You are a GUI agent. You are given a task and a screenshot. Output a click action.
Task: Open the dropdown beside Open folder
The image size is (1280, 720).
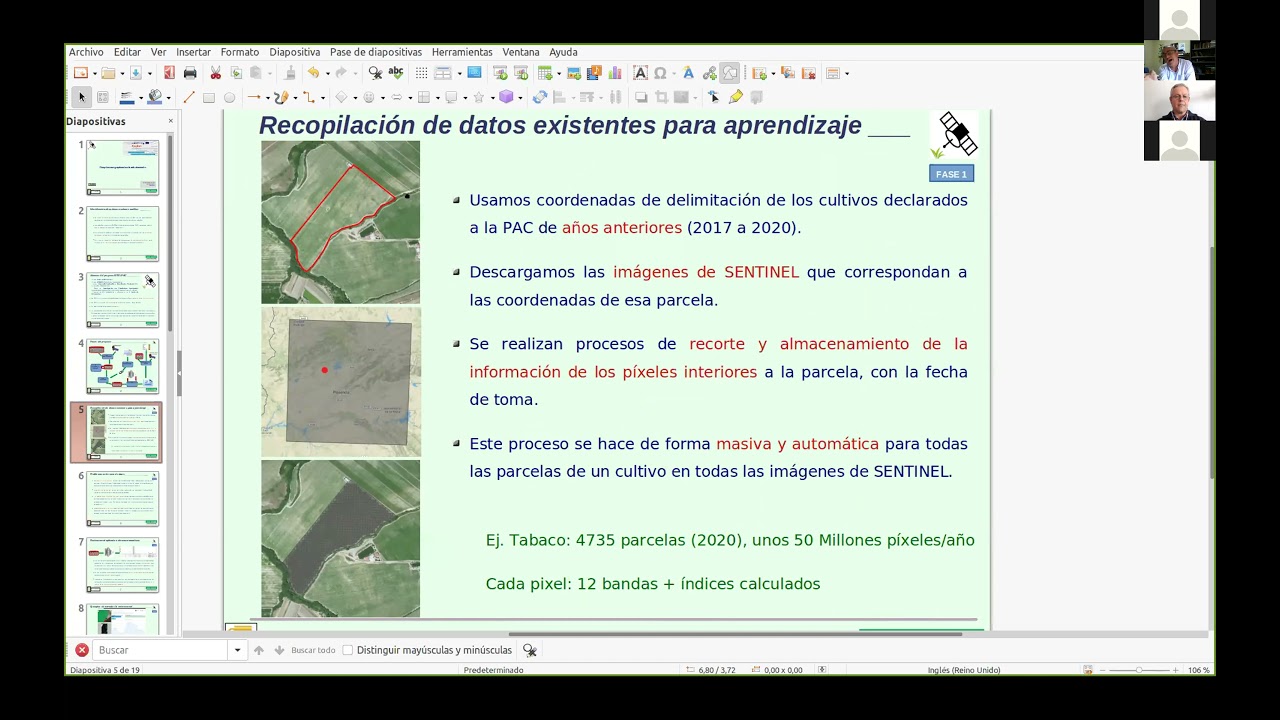pos(122,74)
